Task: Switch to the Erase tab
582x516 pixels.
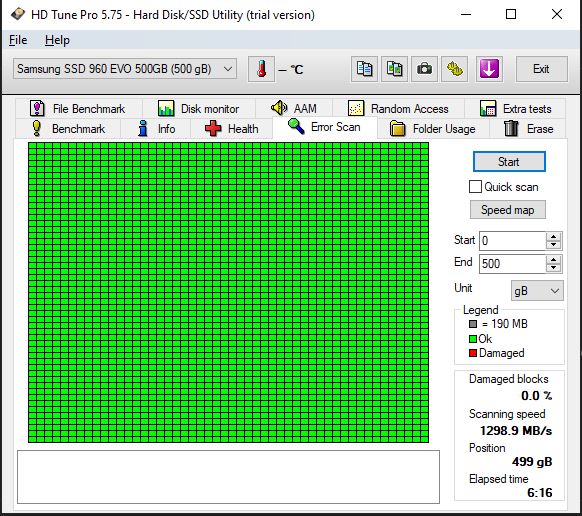Action: point(528,129)
